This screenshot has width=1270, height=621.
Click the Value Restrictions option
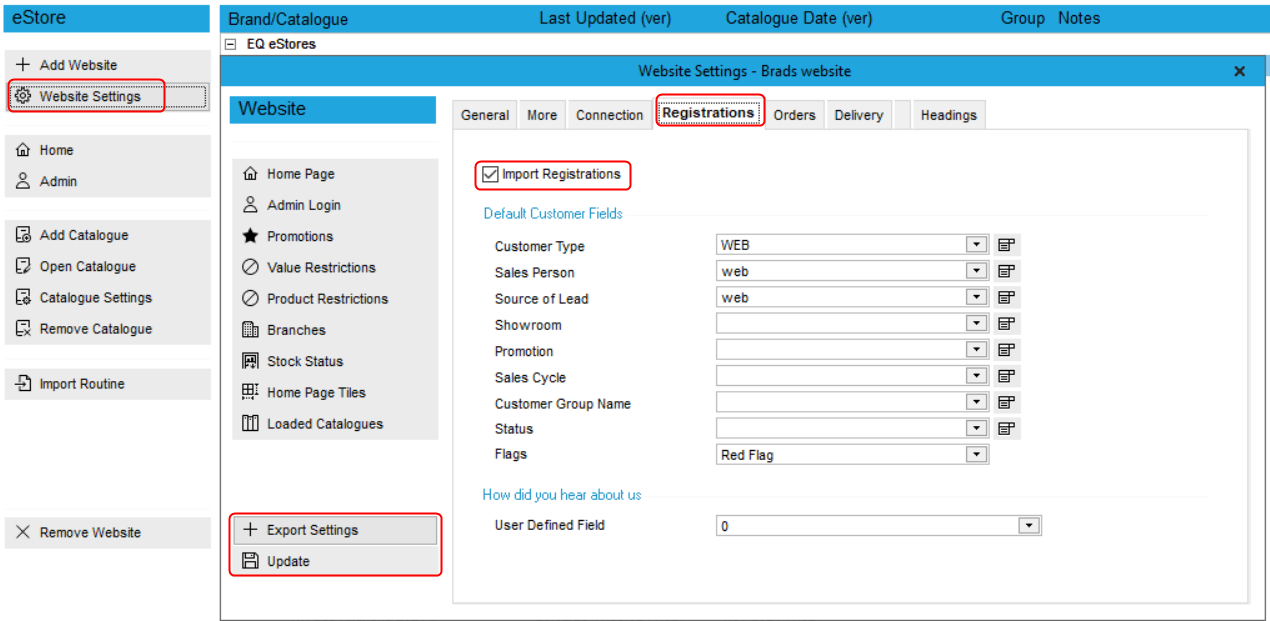253,267
